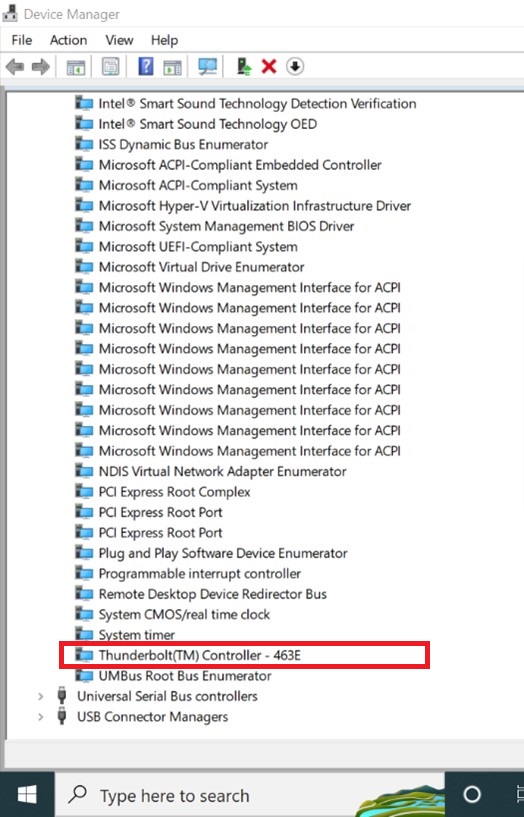The width and height of the screenshot is (524, 817).
Task: Open the Action menu
Action: (x=68, y=40)
